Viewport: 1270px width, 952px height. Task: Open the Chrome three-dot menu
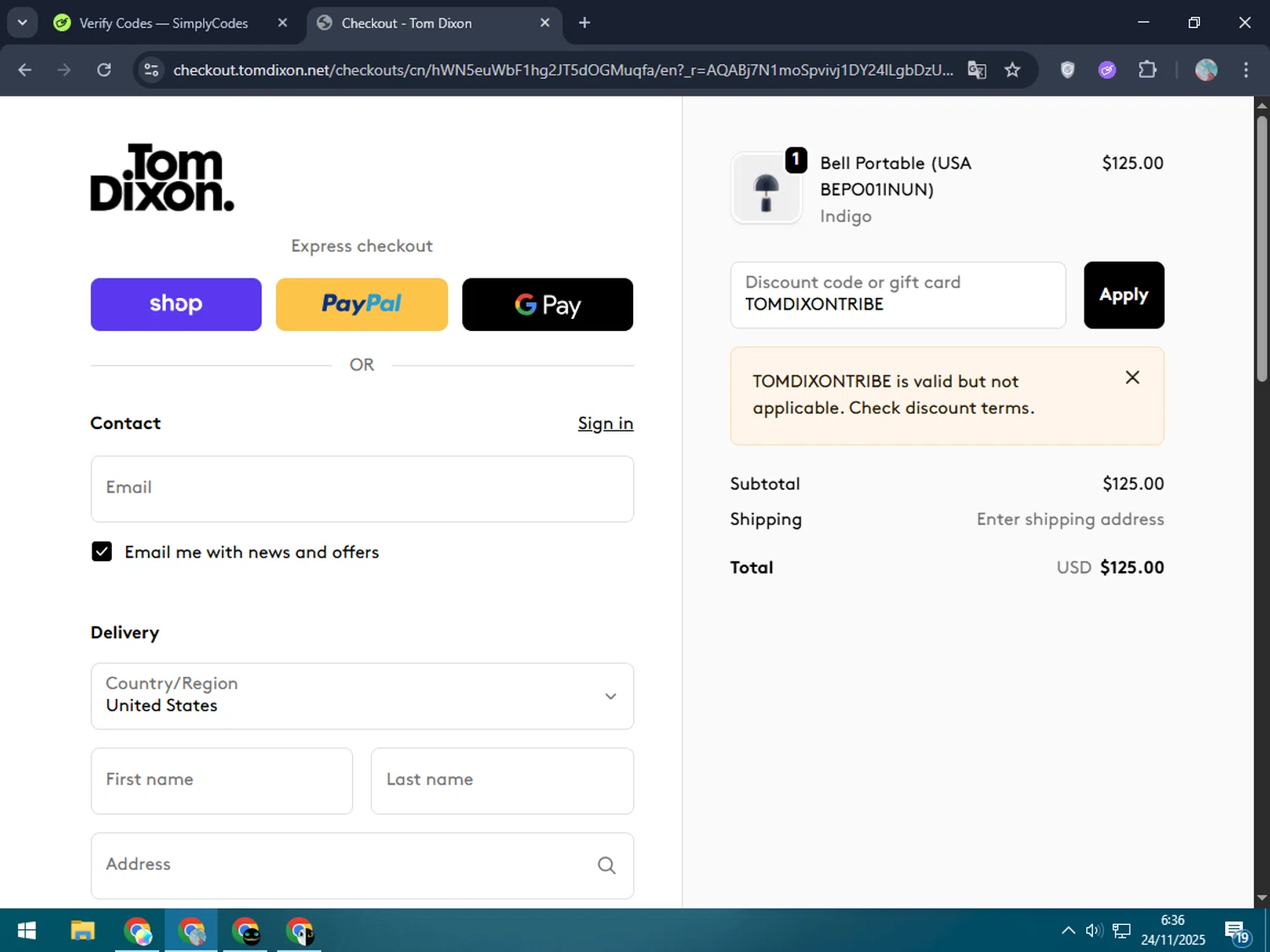(1245, 70)
